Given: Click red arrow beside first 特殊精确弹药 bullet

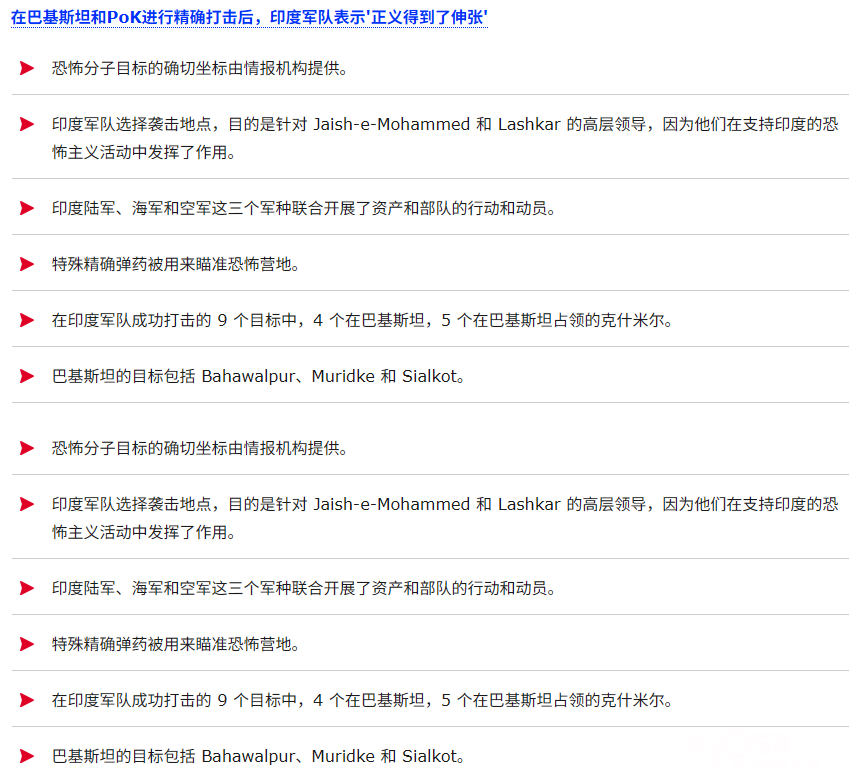Looking at the screenshot, I should point(27,264).
